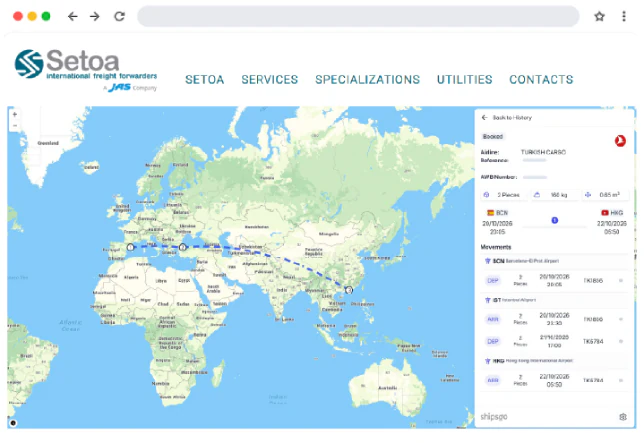Select map waypoint marker 3 near Hong Kong
Viewport: 644px width, 443px height.
349,290
